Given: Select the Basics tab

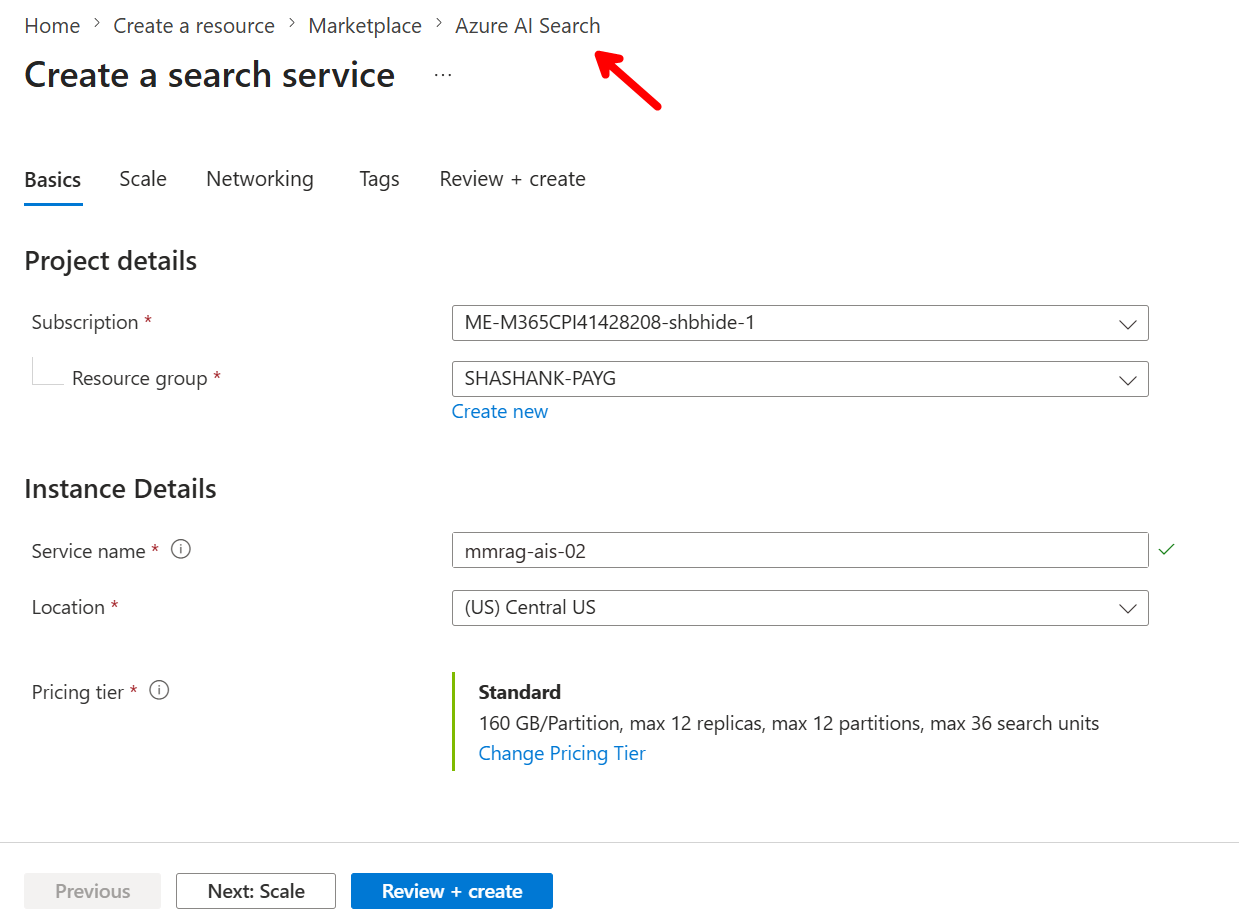Looking at the screenshot, I should (x=53, y=180).
